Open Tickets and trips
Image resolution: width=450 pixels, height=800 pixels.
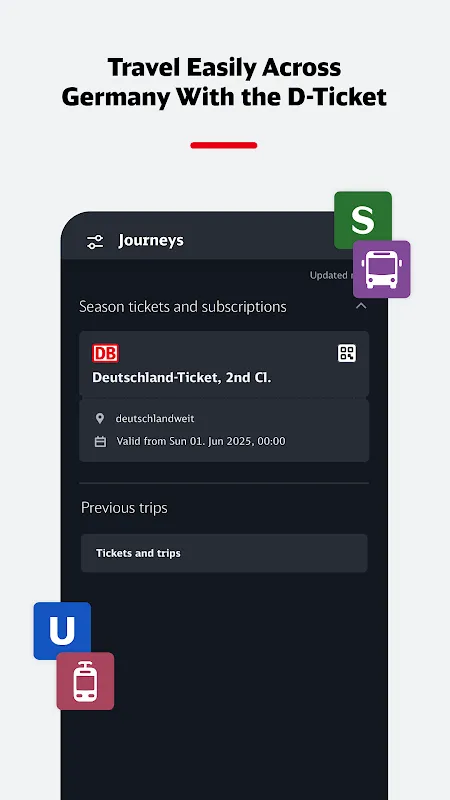click(224, 553)
